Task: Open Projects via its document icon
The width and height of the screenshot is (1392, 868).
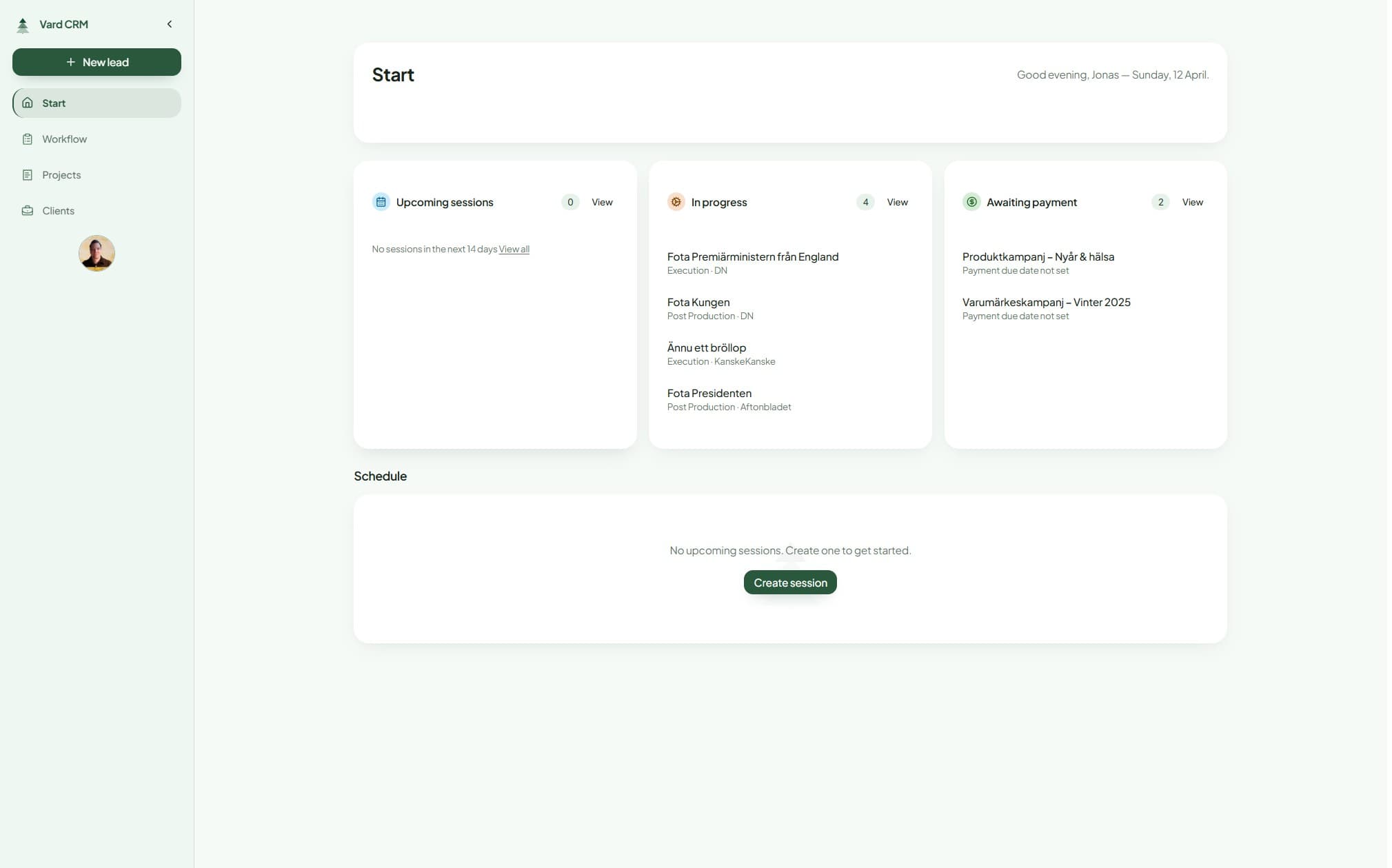Action: pyautogui.click(x=28, y=174)
